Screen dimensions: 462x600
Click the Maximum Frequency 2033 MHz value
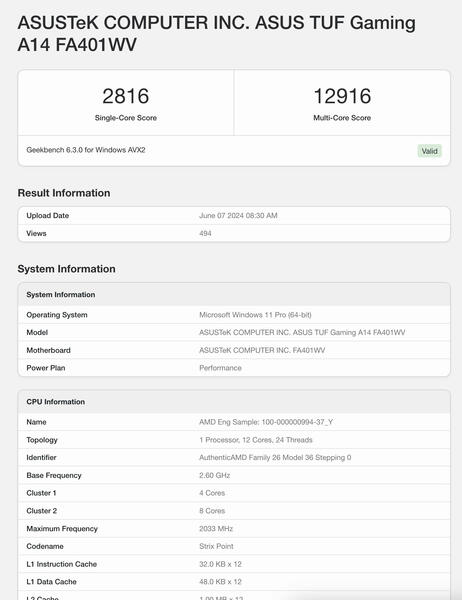point(216,528)
